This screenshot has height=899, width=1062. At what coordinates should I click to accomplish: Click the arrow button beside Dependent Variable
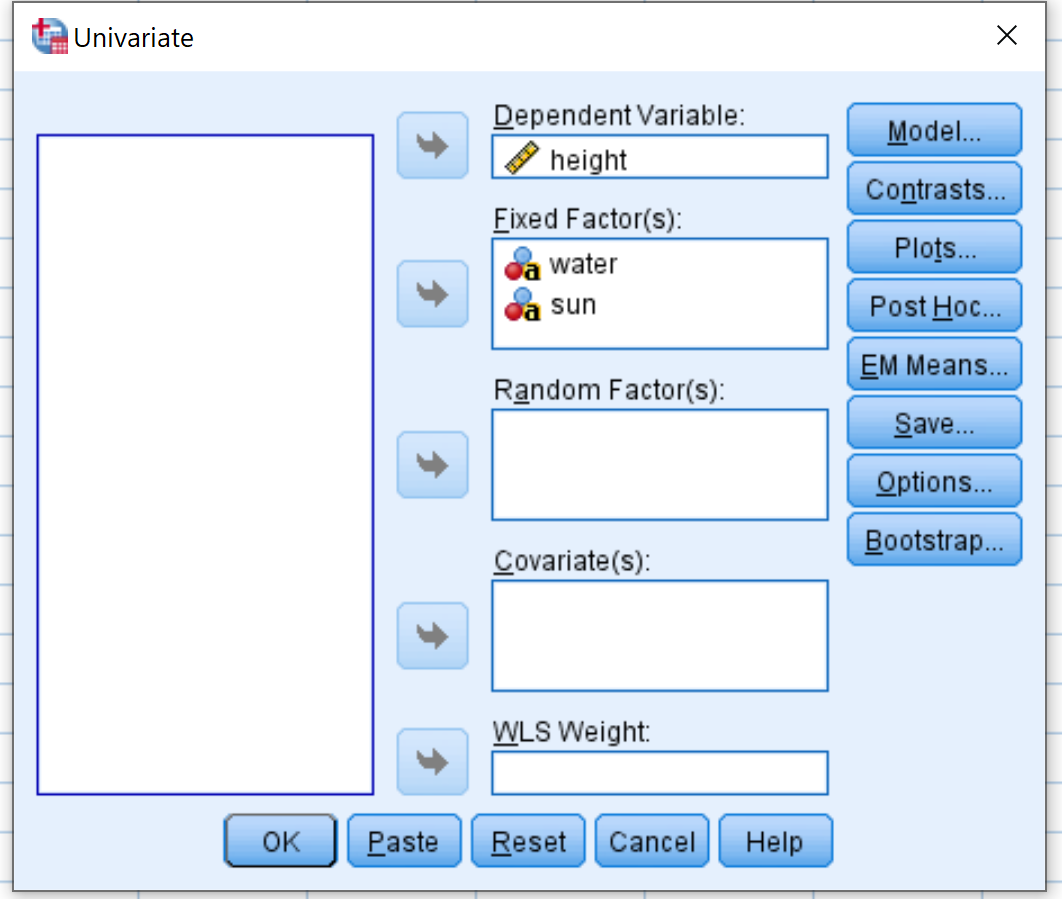[x=433, y=146]
